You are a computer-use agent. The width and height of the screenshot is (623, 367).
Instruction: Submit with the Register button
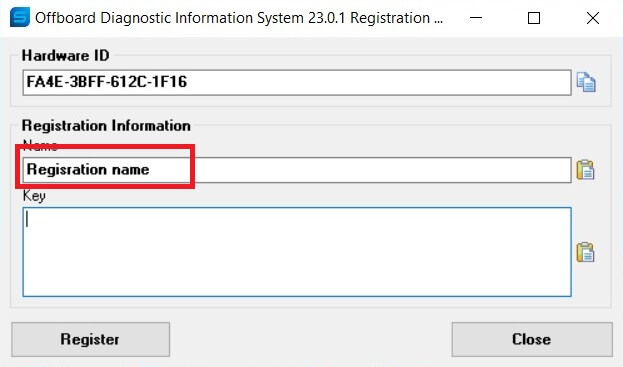91,339
